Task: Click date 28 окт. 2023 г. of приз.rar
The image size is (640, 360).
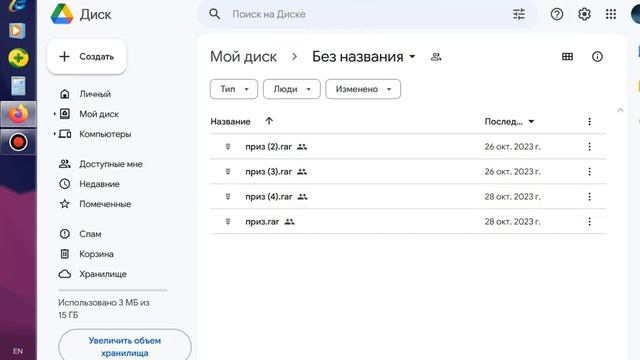Action: pyautogui.click(x=512, y=222)
